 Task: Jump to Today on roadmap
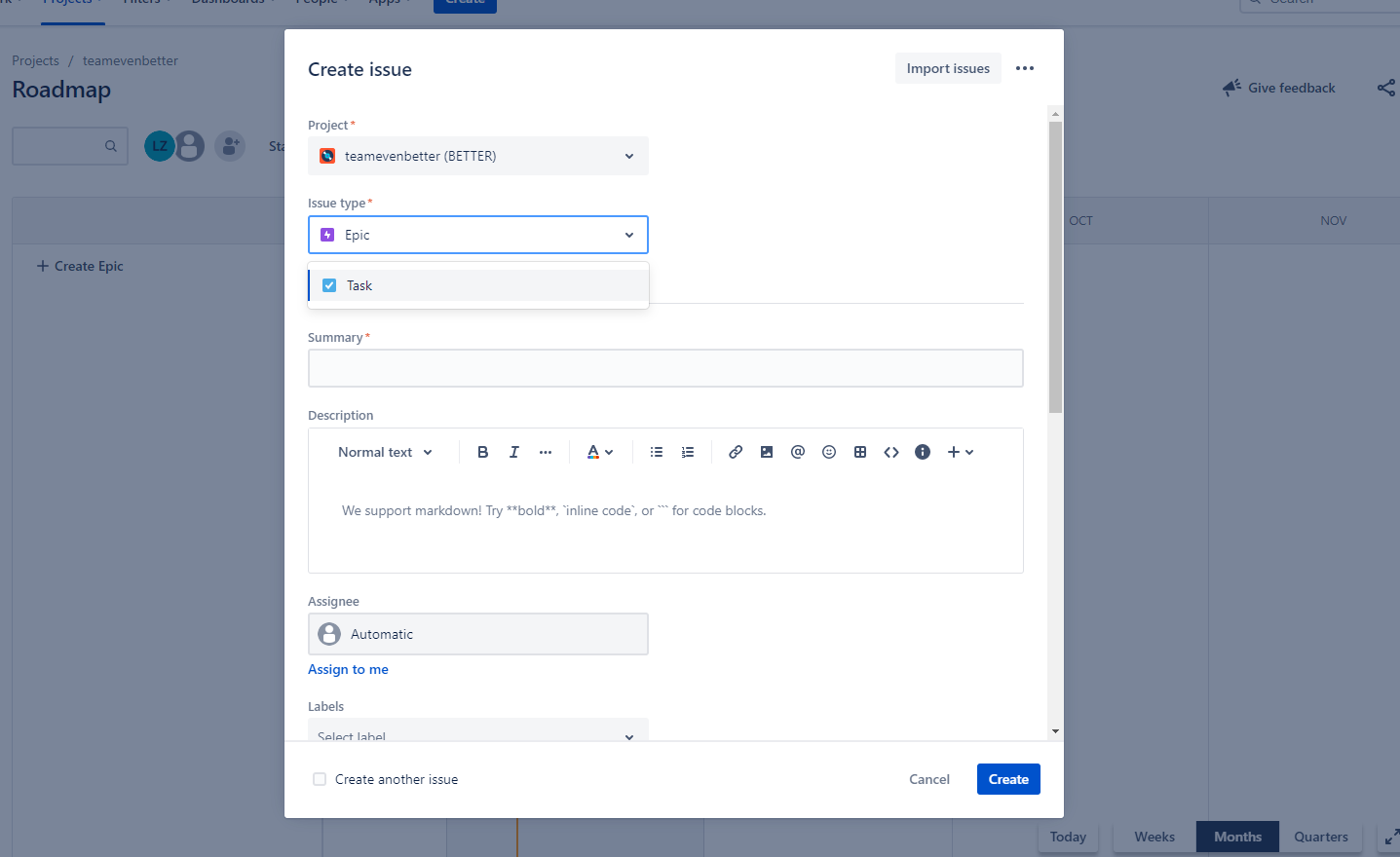(x=1068, y=837)
